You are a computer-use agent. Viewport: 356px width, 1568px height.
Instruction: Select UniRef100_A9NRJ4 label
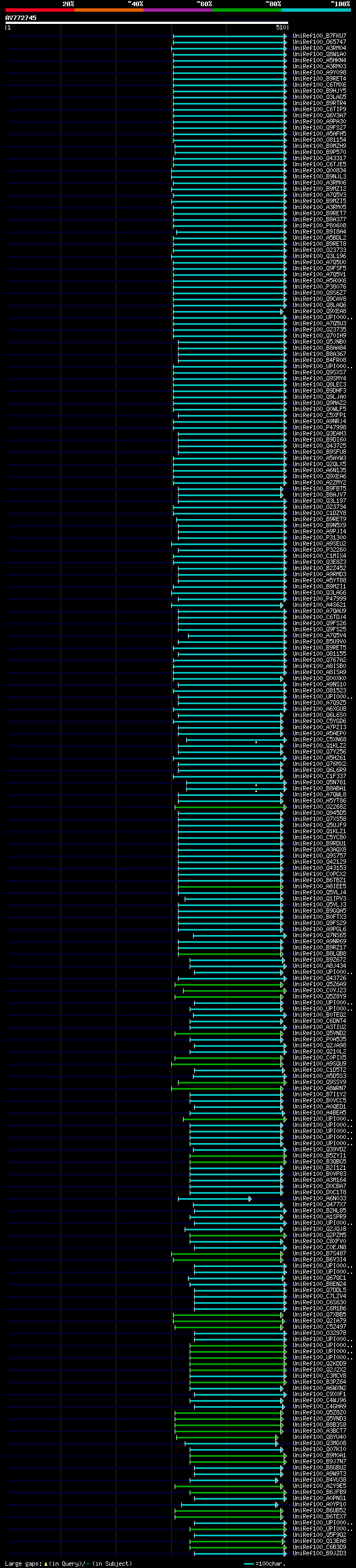(x=319, y=421)
